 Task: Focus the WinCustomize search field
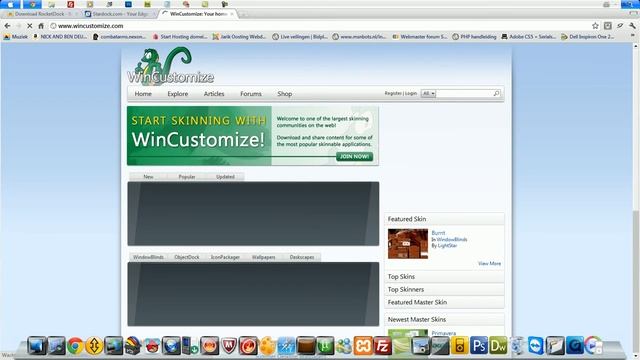click(x=464, y=93)
